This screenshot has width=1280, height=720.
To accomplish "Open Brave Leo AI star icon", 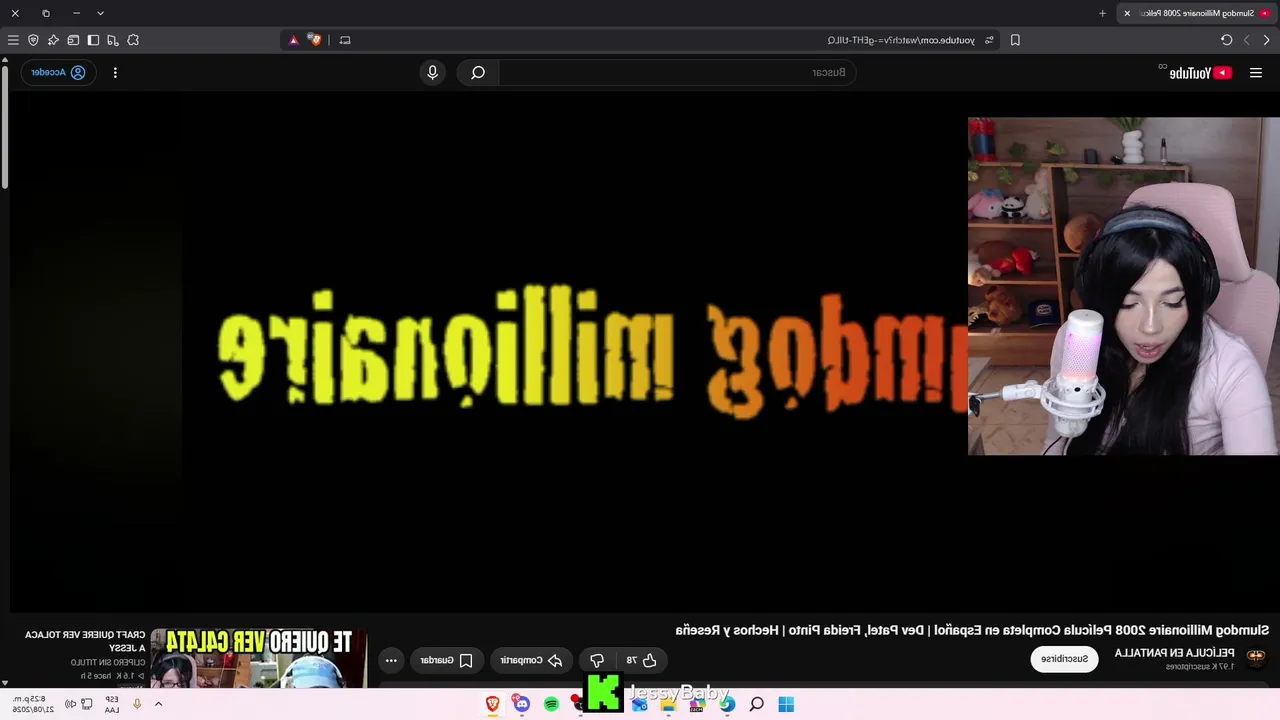I will pos(53,40).
